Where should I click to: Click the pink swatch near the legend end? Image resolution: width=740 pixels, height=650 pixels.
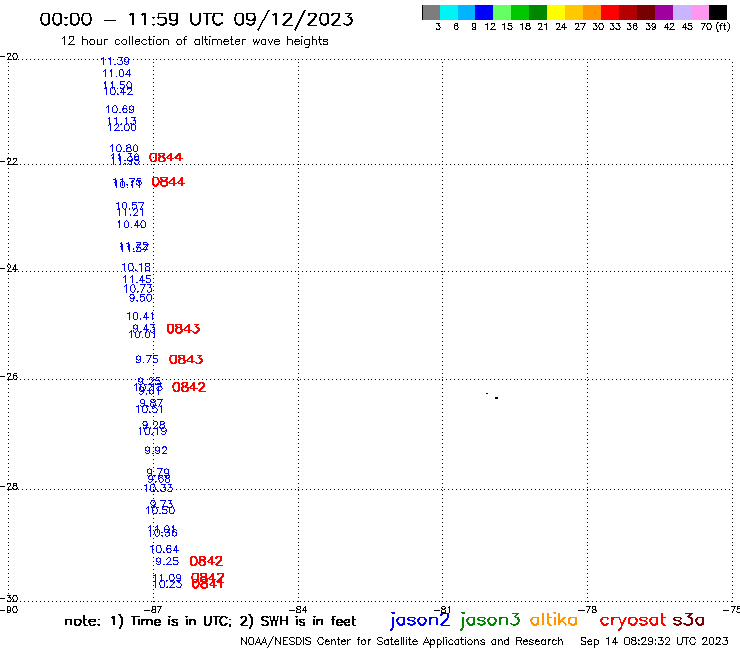(x=700, y=12)
